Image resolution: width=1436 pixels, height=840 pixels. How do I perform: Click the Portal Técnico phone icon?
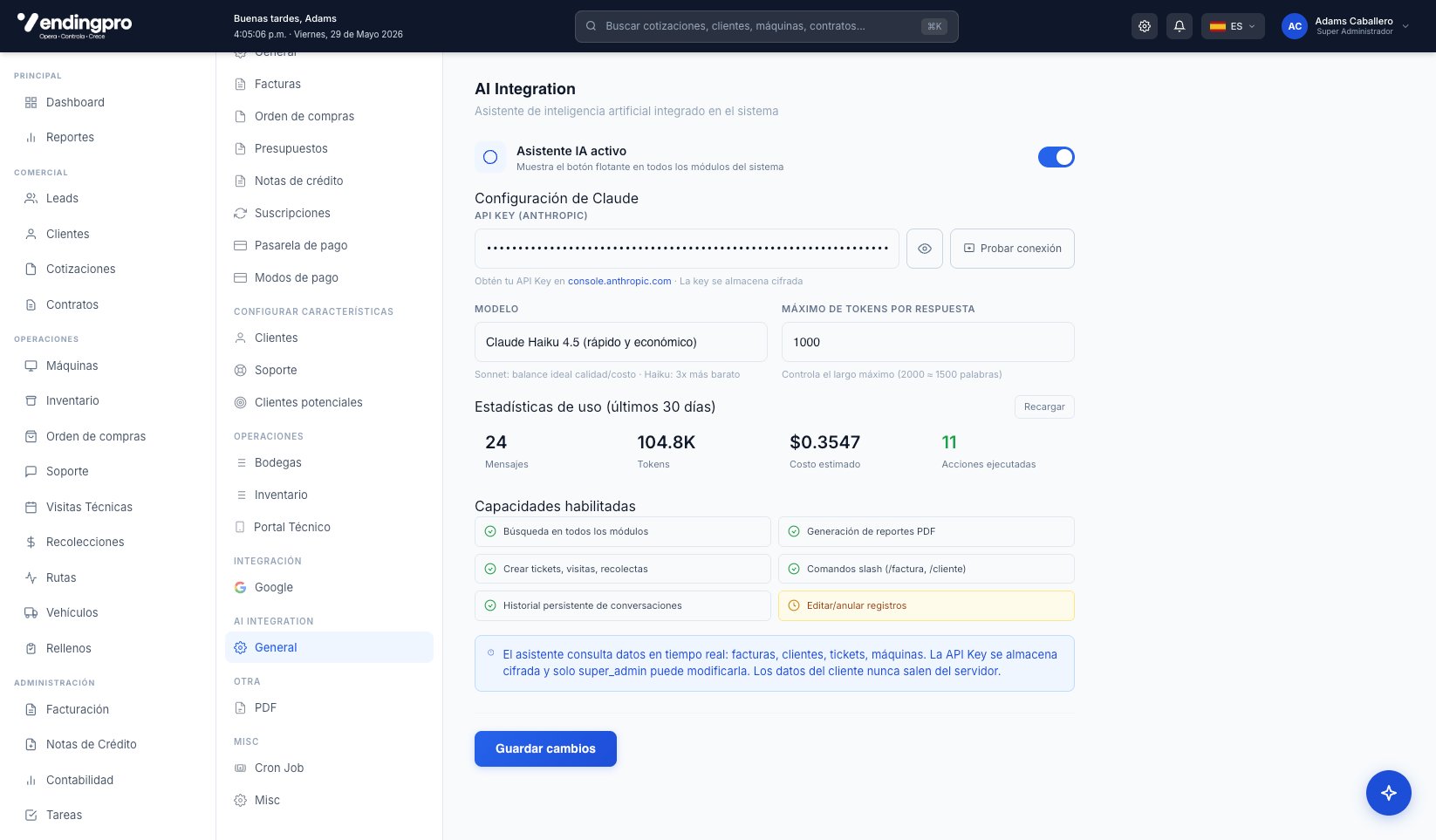[240, 527]
